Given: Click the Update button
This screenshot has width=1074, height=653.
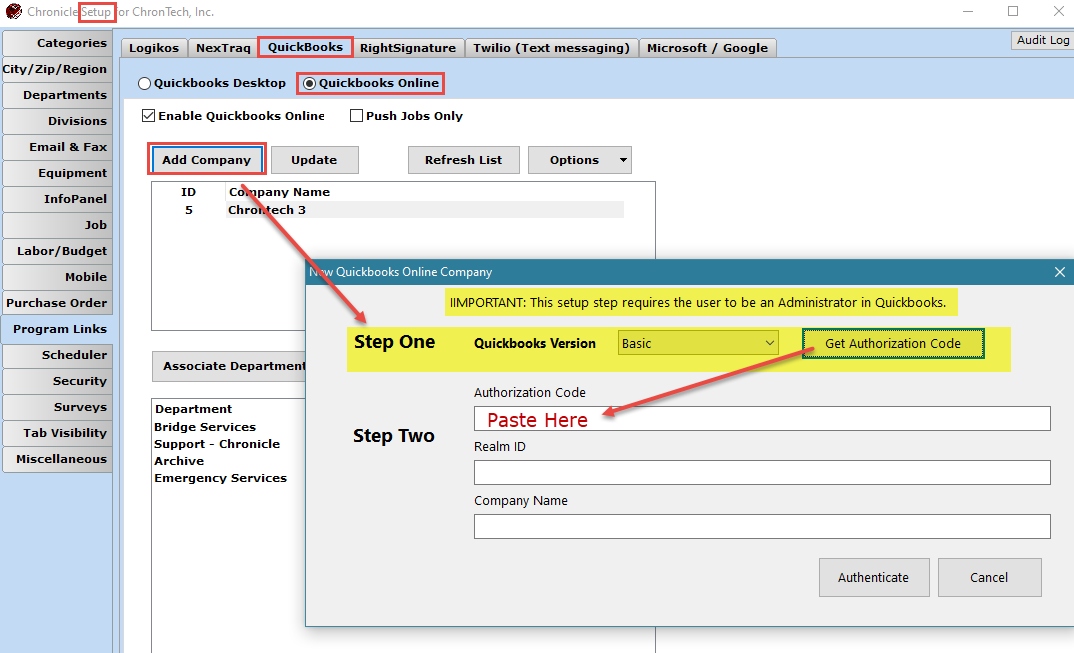Looking at the screenshot, I should pyautogui.click(x=314, y=160).
